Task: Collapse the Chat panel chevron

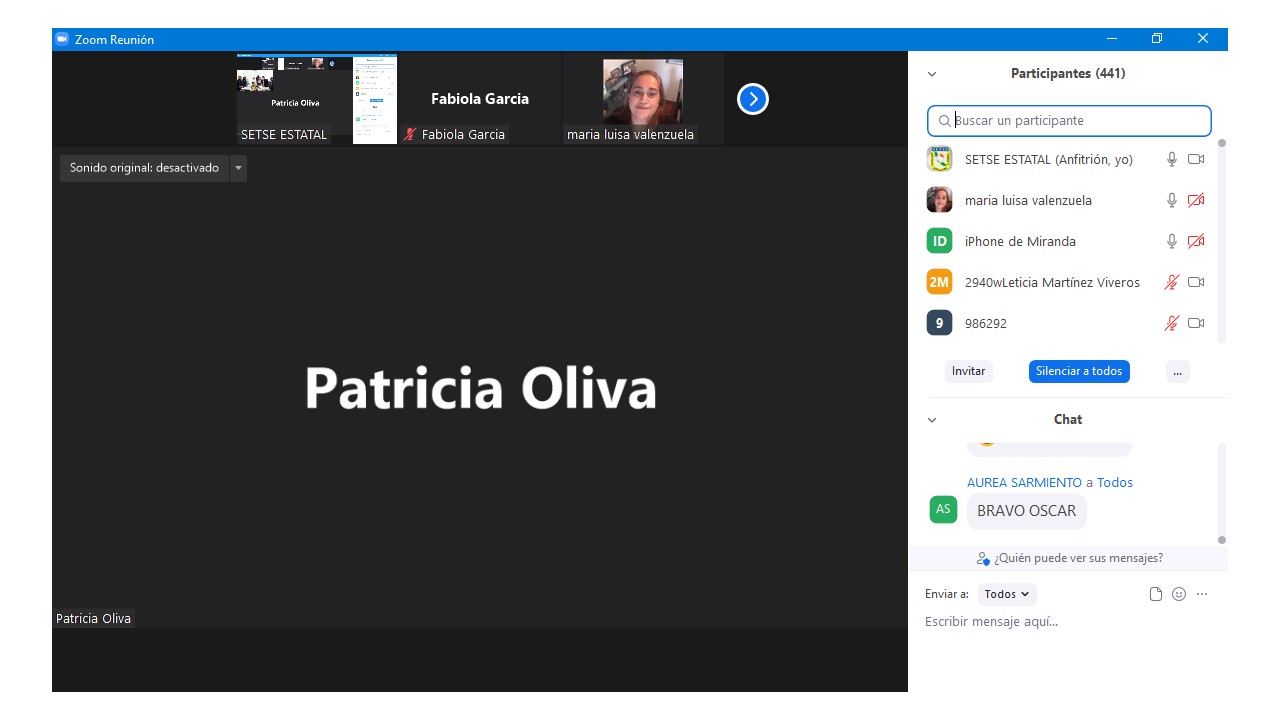Action: click(932, 420)
